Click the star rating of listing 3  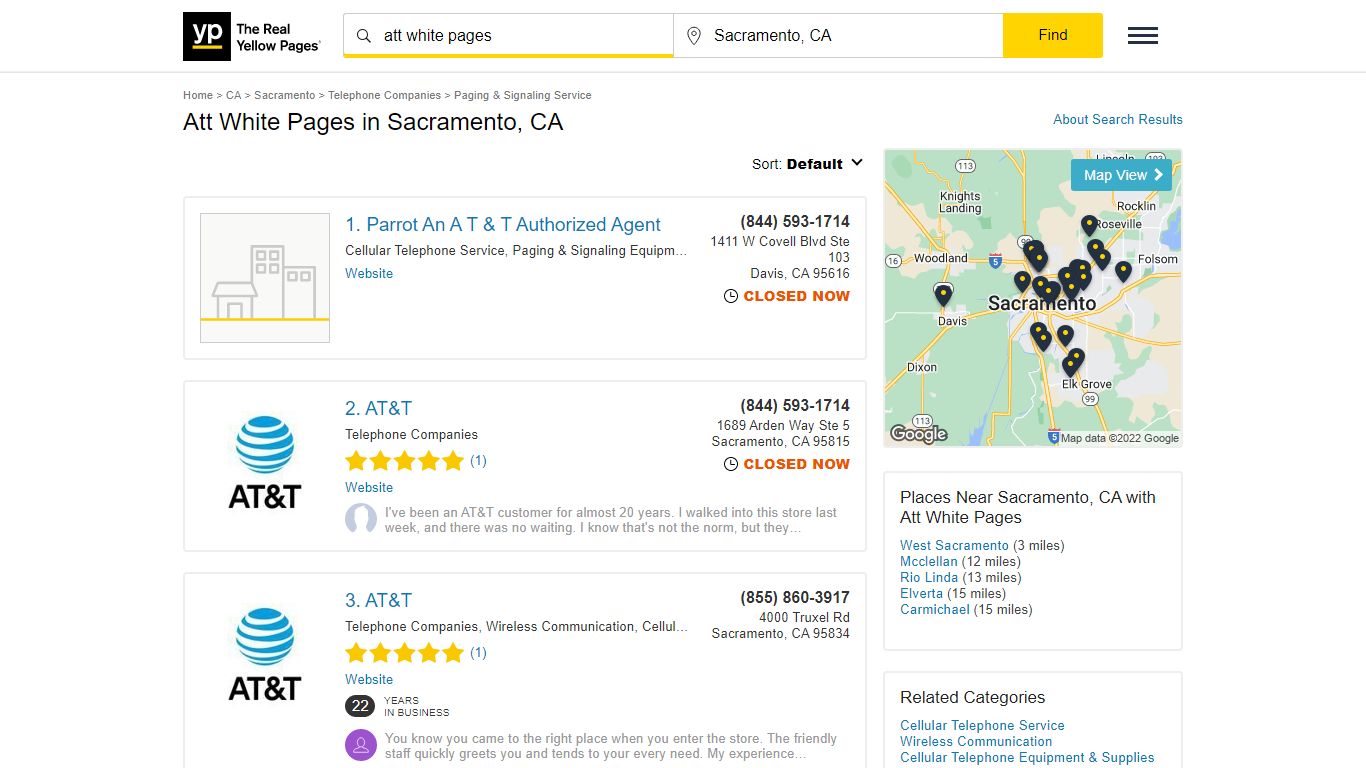(x=405, y=653)
